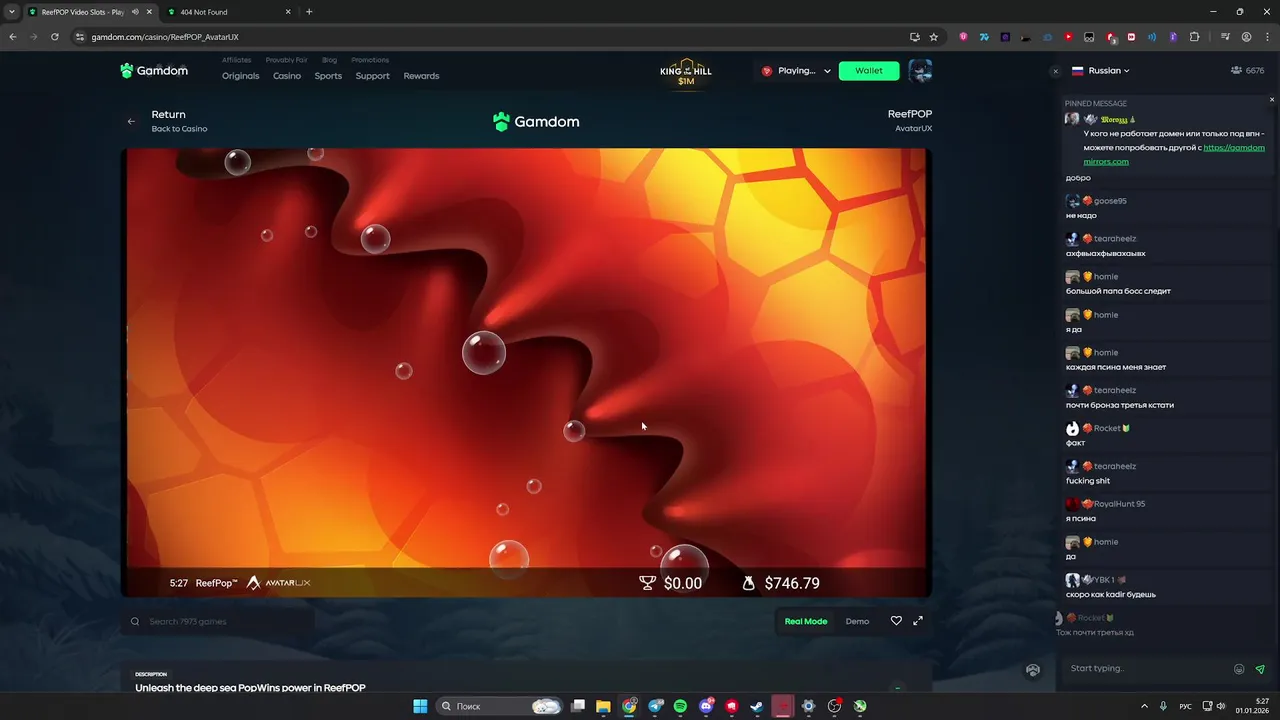The width and height of the screenshot is (1280, 720).
Task: Open the volume control in system tray
Action: tap(1220, 706)
